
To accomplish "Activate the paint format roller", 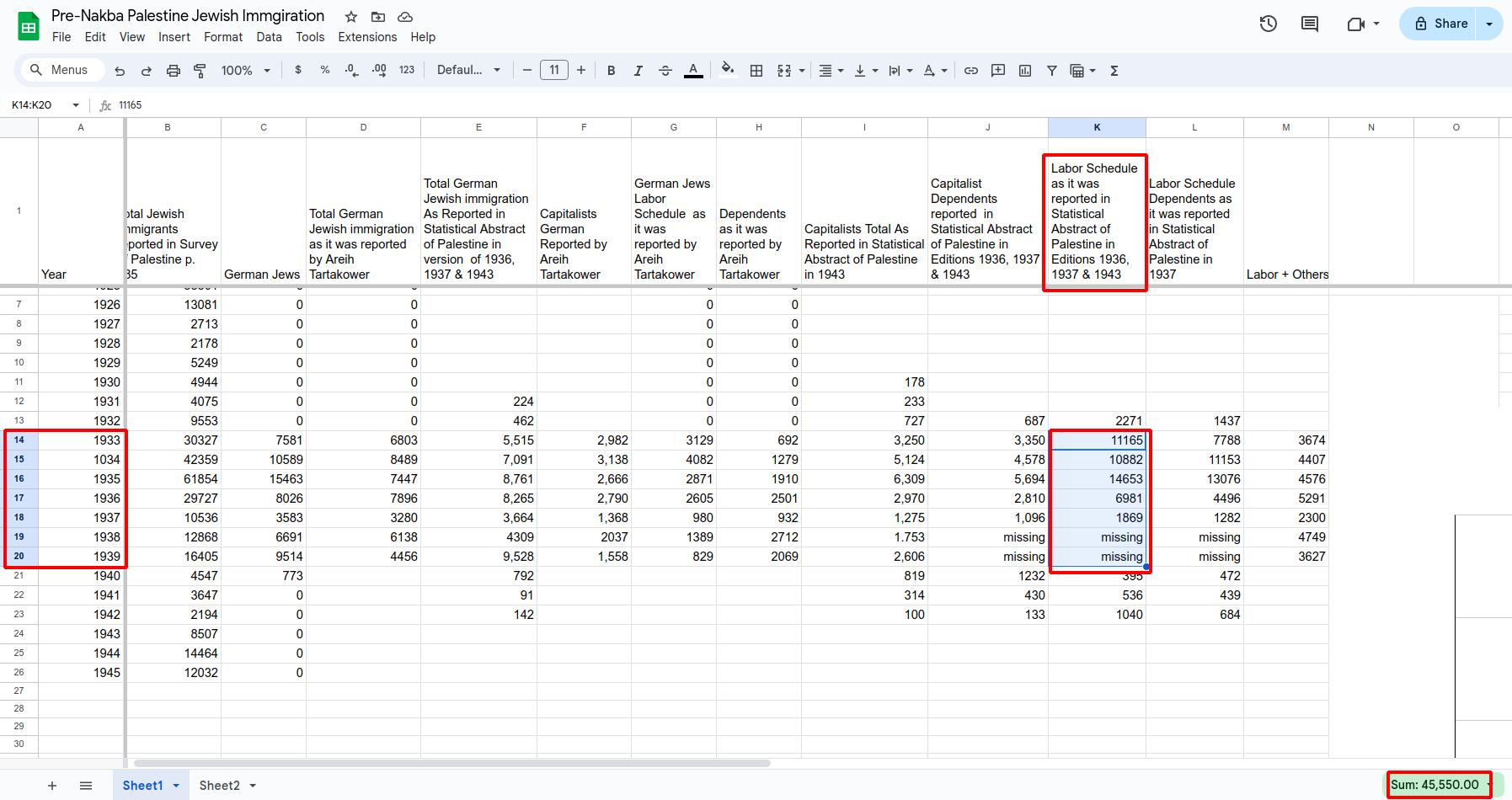I will (200, 71).
